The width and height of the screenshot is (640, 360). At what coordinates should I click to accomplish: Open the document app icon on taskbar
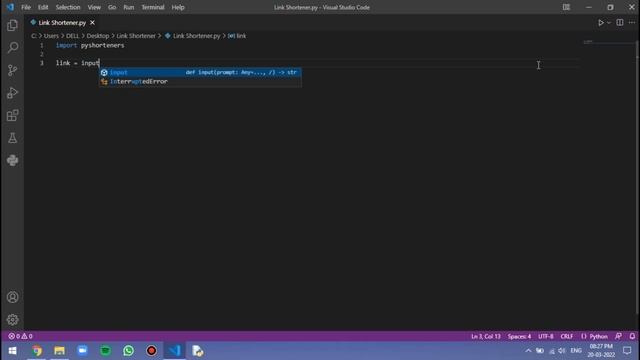pos(198,351)
